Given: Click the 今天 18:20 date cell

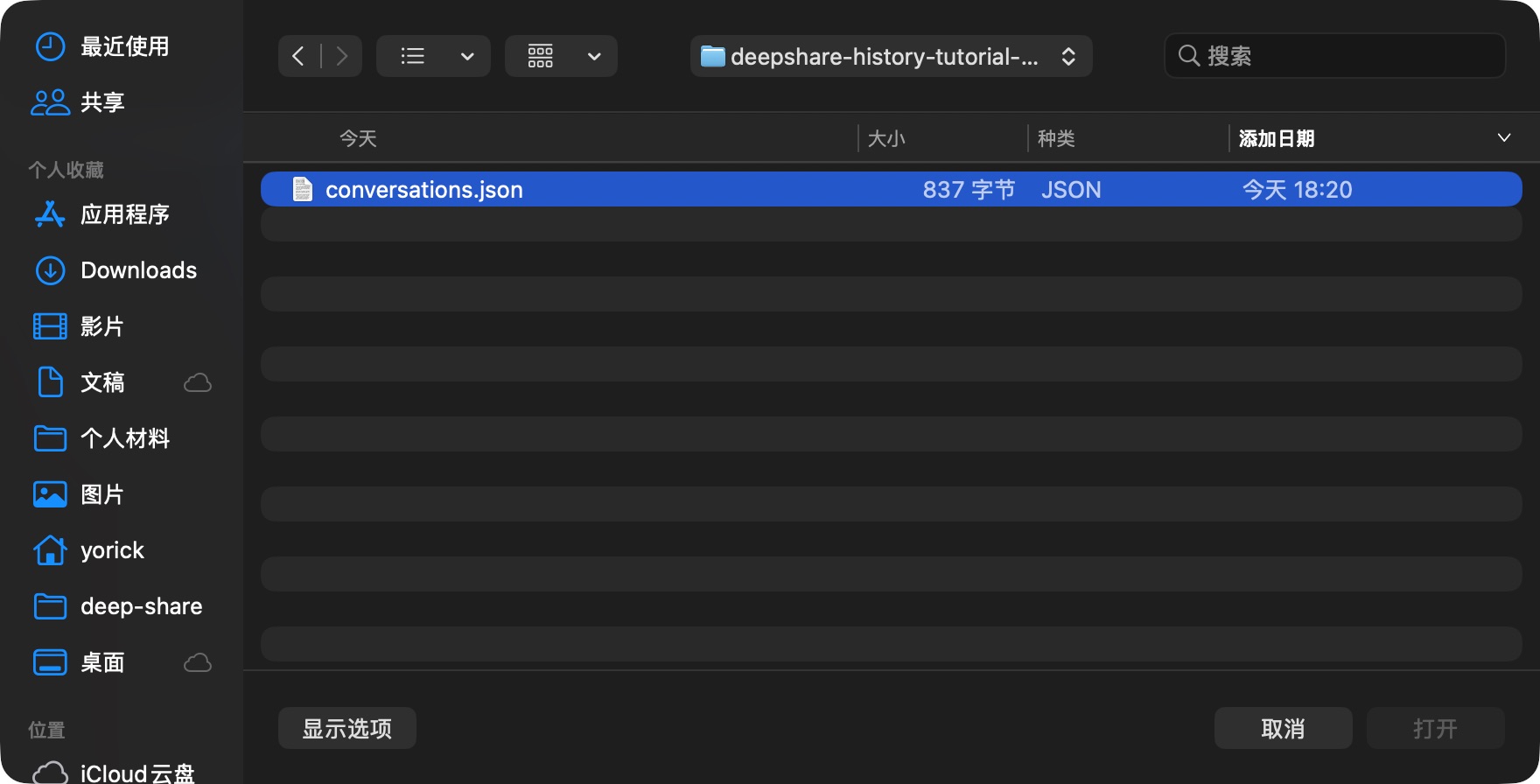Looking at the screenshot, I should pyautogui.click(x=1297, y=189).
